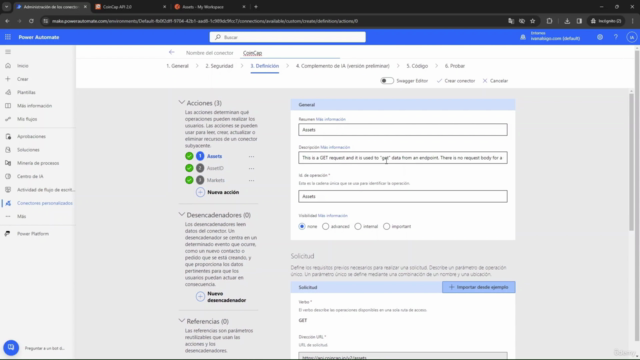
Task: Open options menu for AssetID action
Action: pyautogui.click(x=251, y=168)
